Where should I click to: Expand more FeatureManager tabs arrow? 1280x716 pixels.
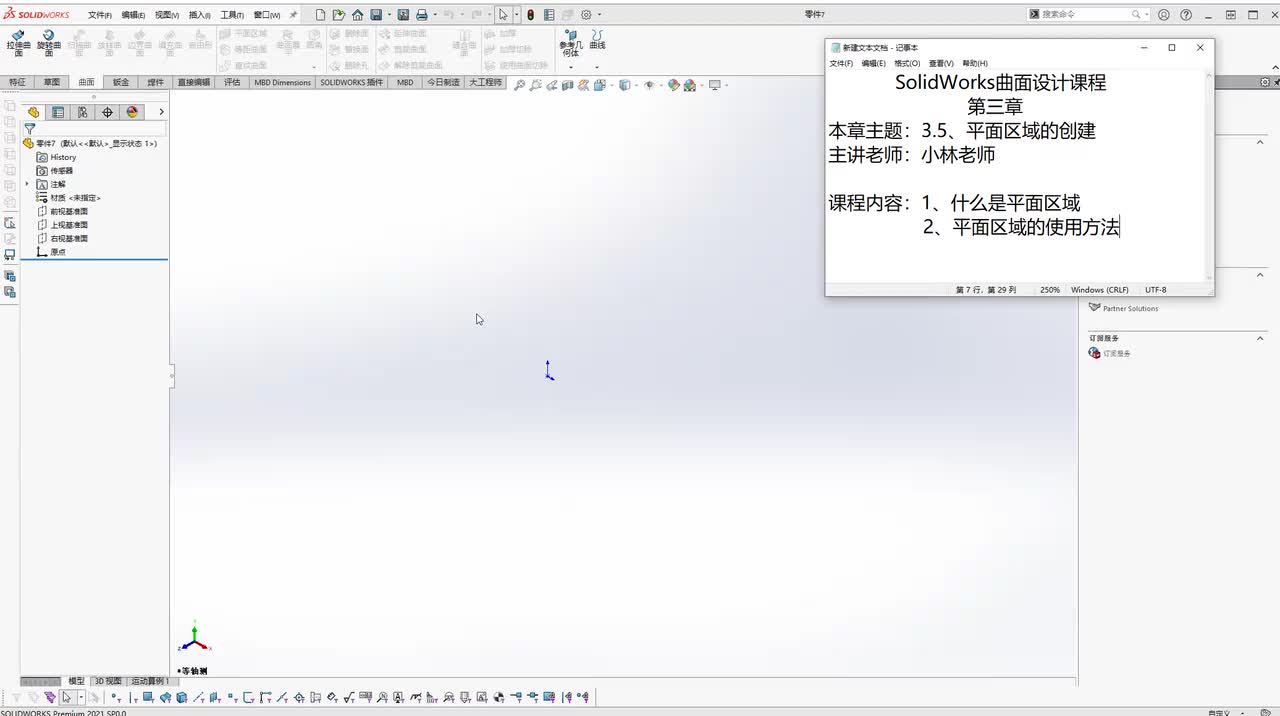(161, 112)
